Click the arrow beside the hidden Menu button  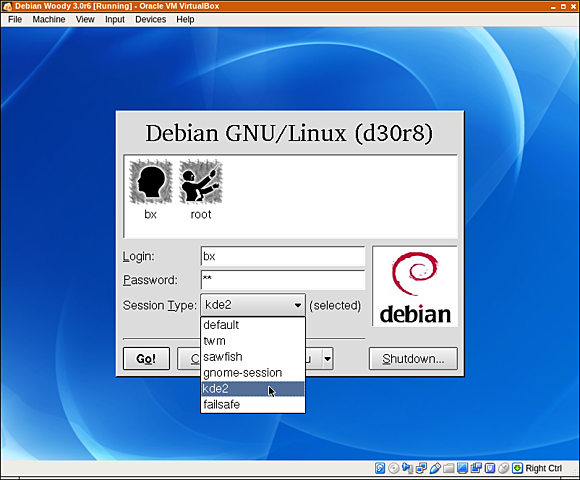pyautogui.click(x=328, y=358)
